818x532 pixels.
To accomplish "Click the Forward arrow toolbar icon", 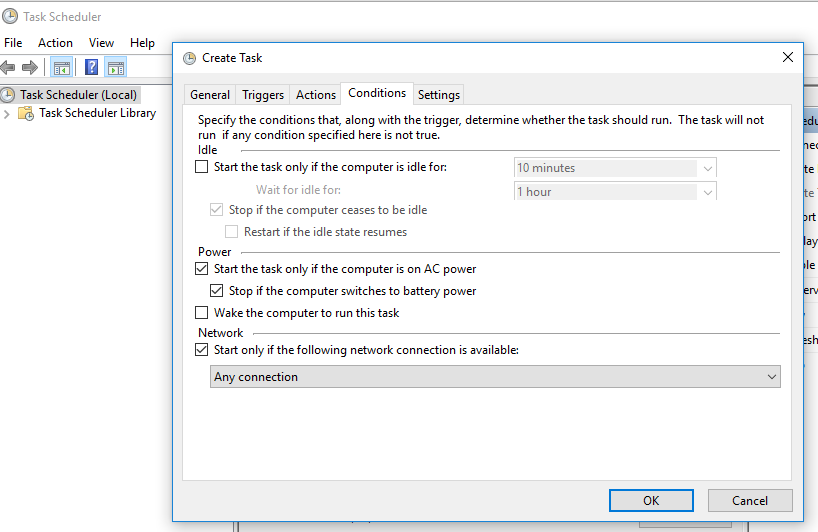I will [30, 67].
